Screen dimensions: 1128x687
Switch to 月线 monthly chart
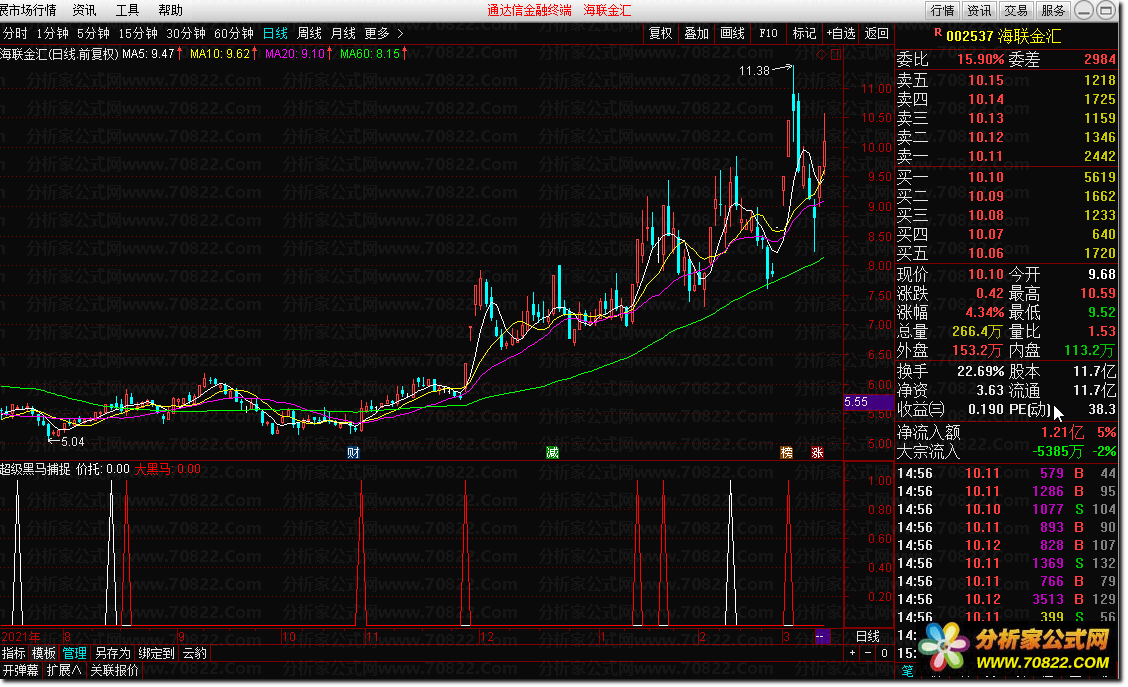[x=343, y=33]
